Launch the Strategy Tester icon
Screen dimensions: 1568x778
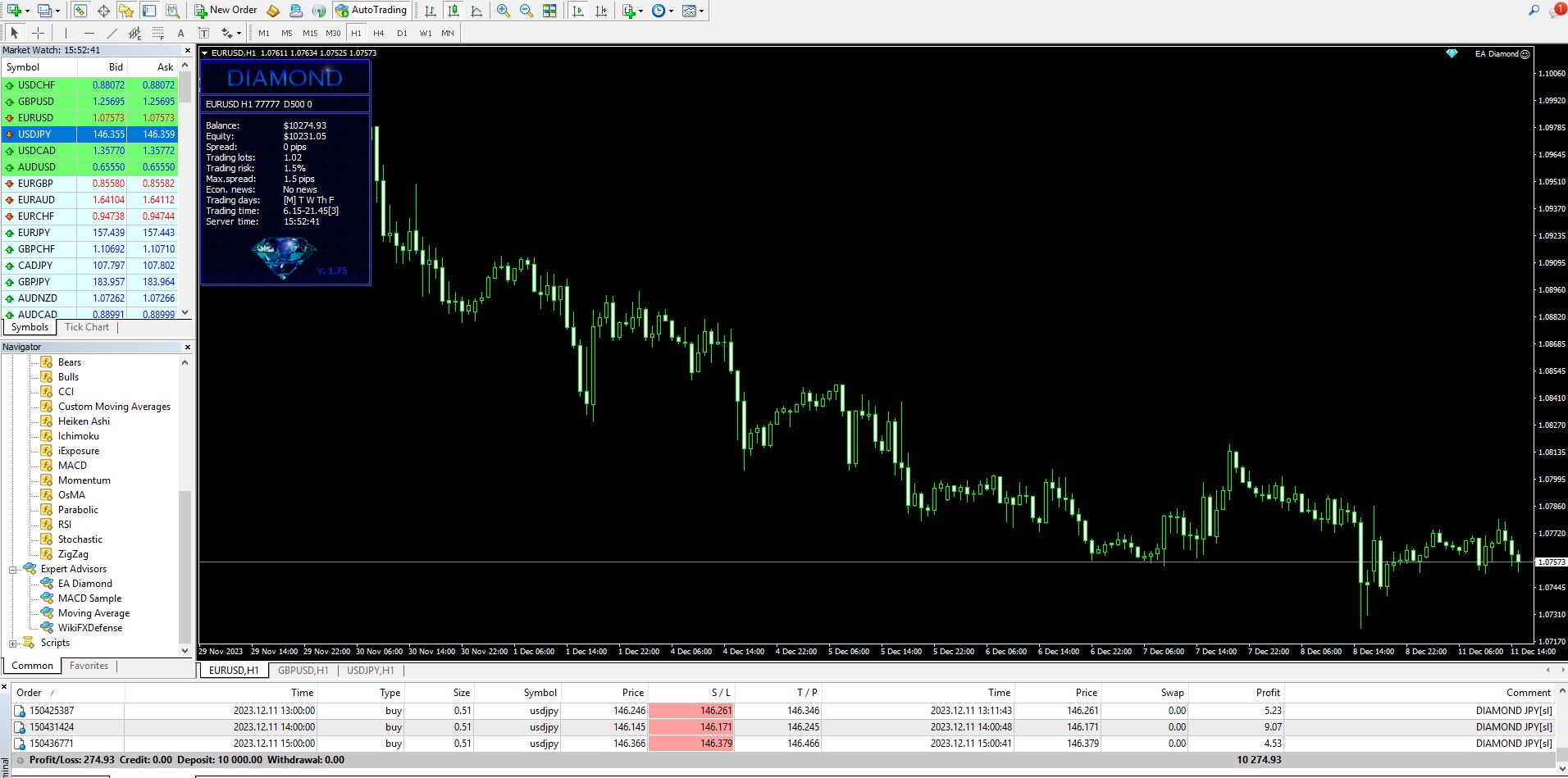click(172, 11)
